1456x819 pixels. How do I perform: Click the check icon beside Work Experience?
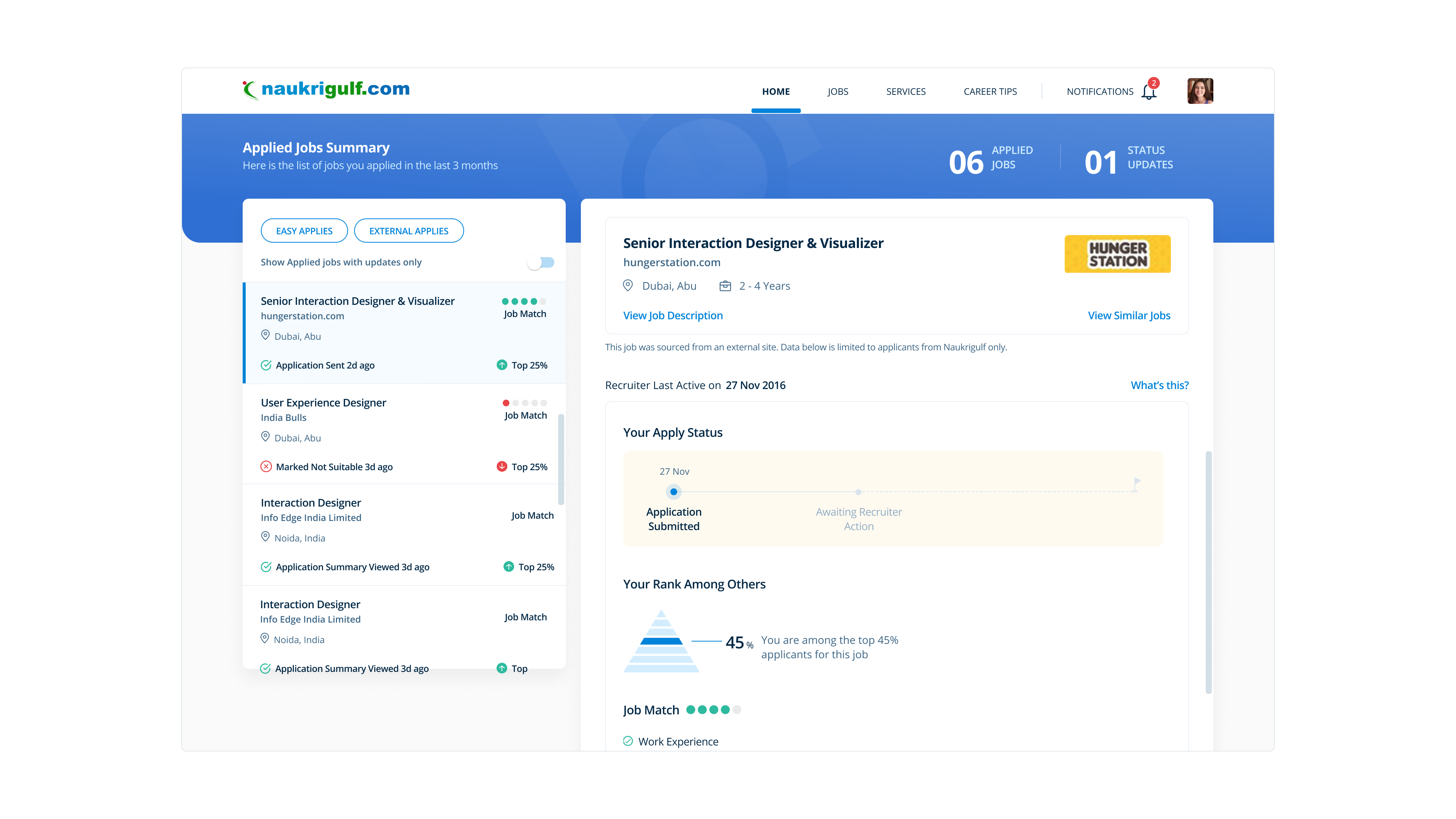coord(628,741)
